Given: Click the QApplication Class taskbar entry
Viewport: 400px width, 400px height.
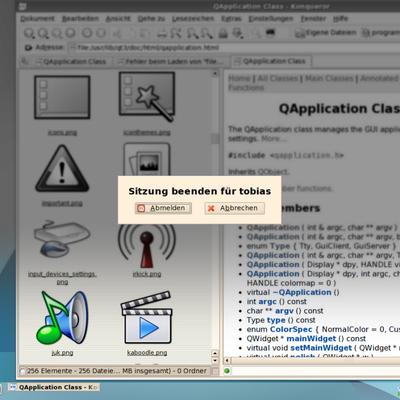Looking at the screenshot, I should [x=54, y=387].
